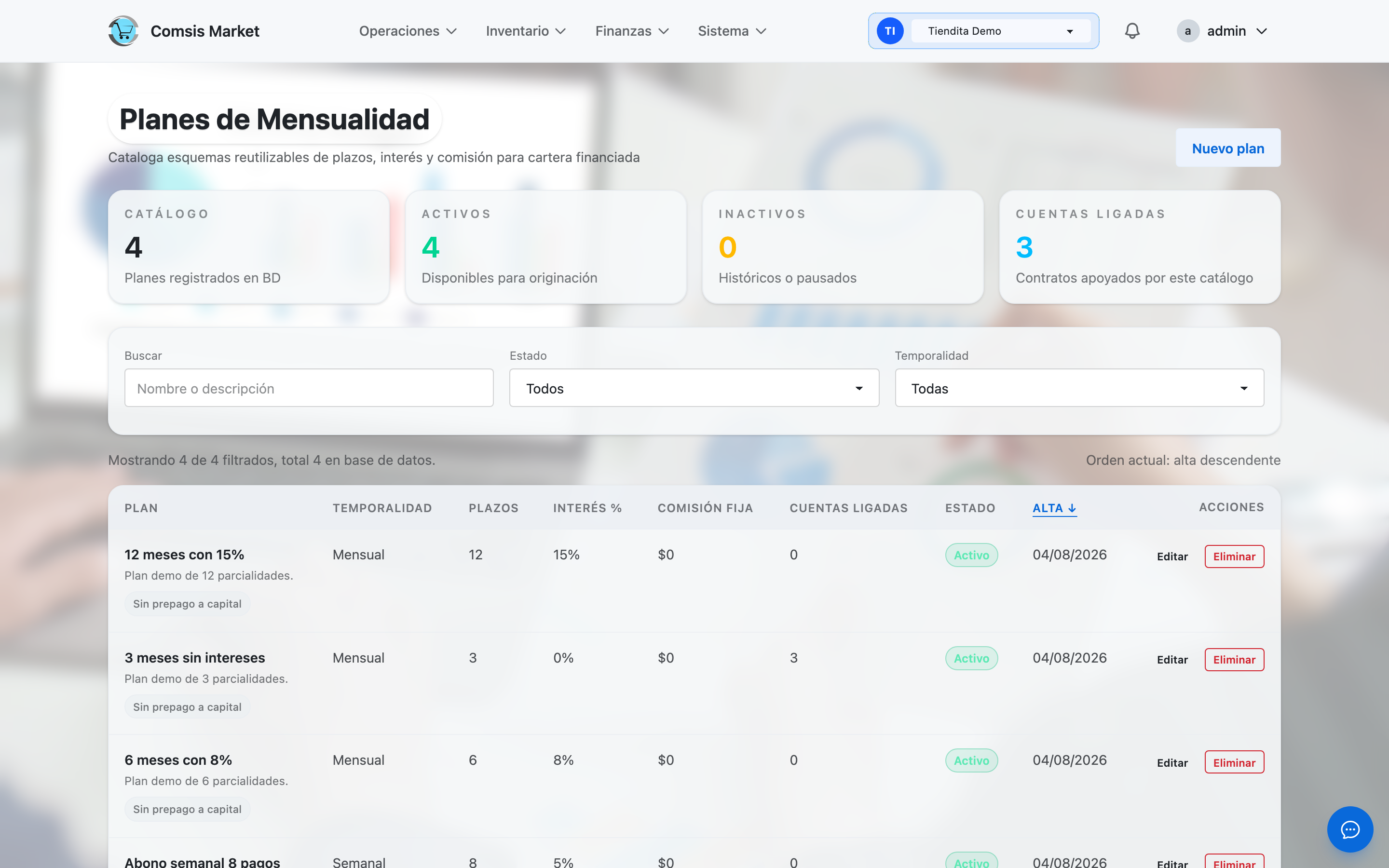Select the 12 meses con 15% plan name
Screen dimensions: 1389x868
point(184,555)
